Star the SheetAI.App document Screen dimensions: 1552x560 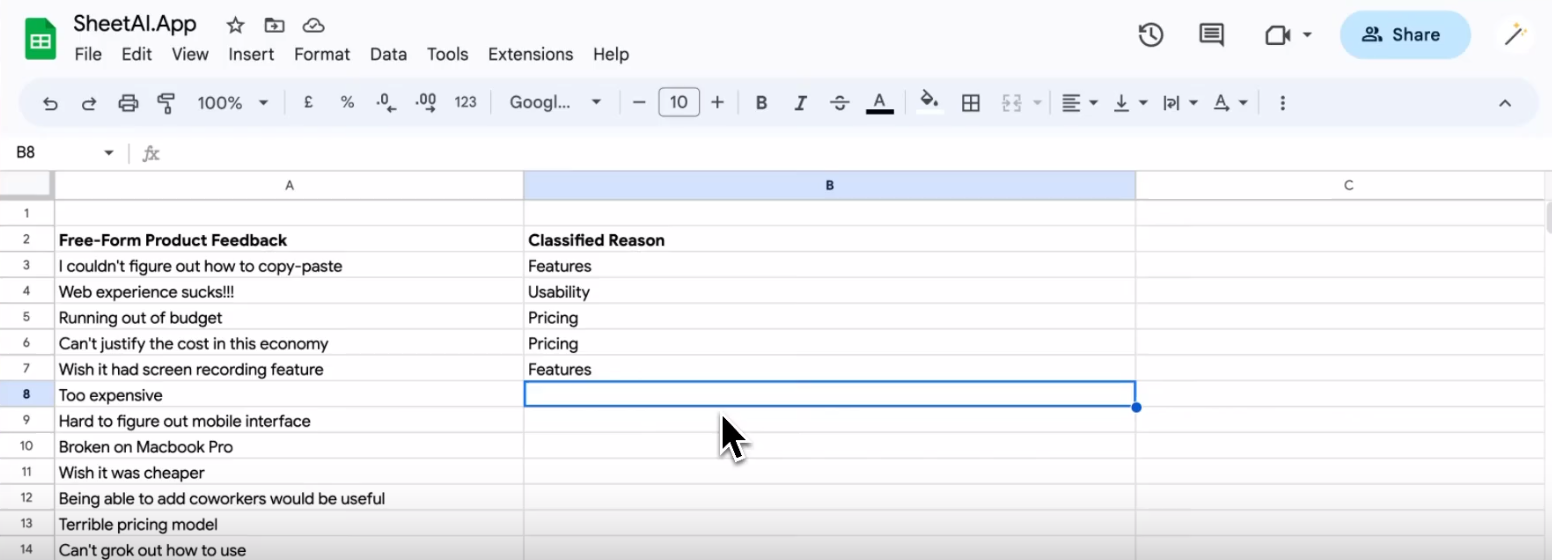(235, 25)
